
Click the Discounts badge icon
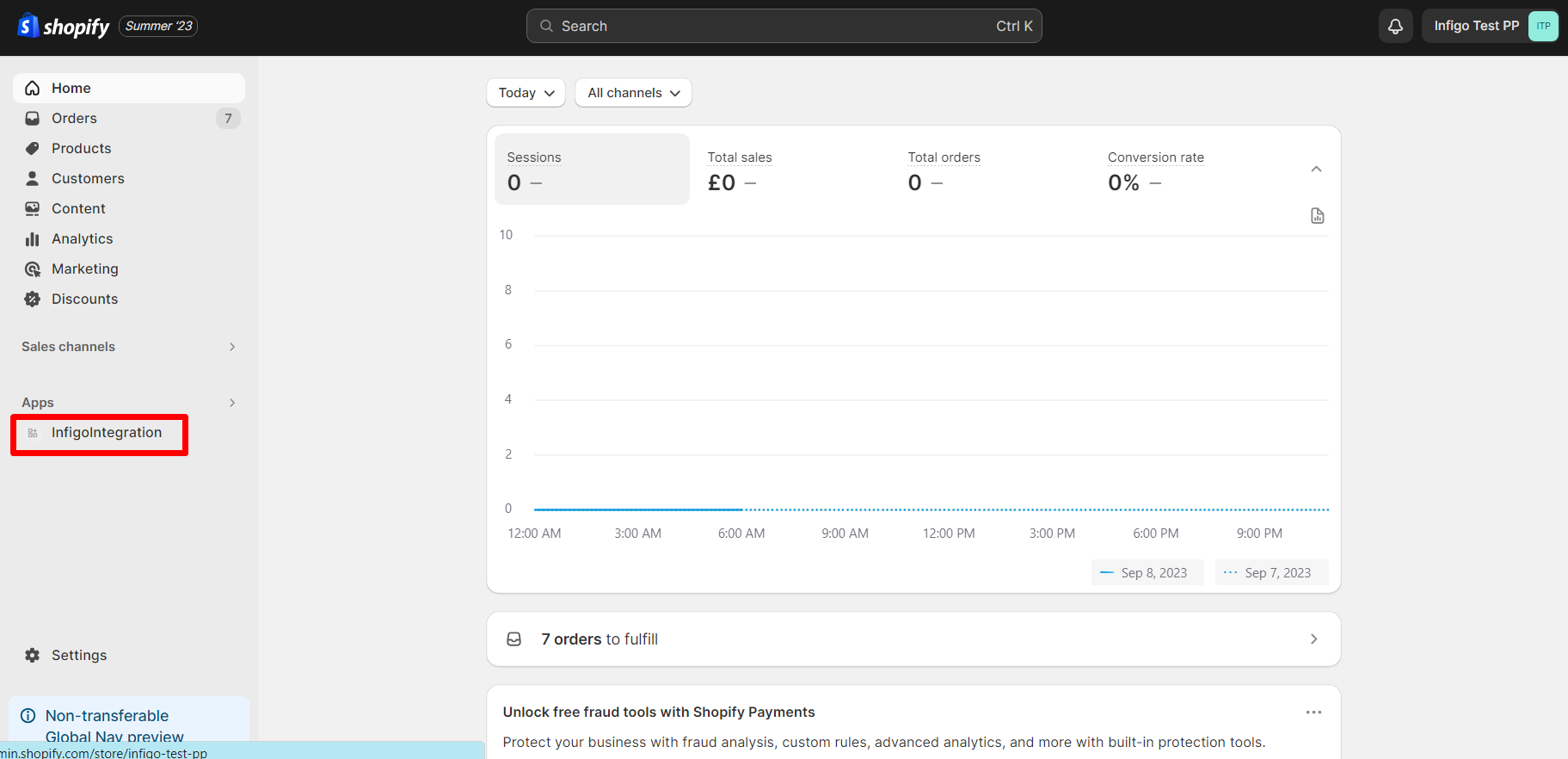pyautogui.click(x=33, y=299)
